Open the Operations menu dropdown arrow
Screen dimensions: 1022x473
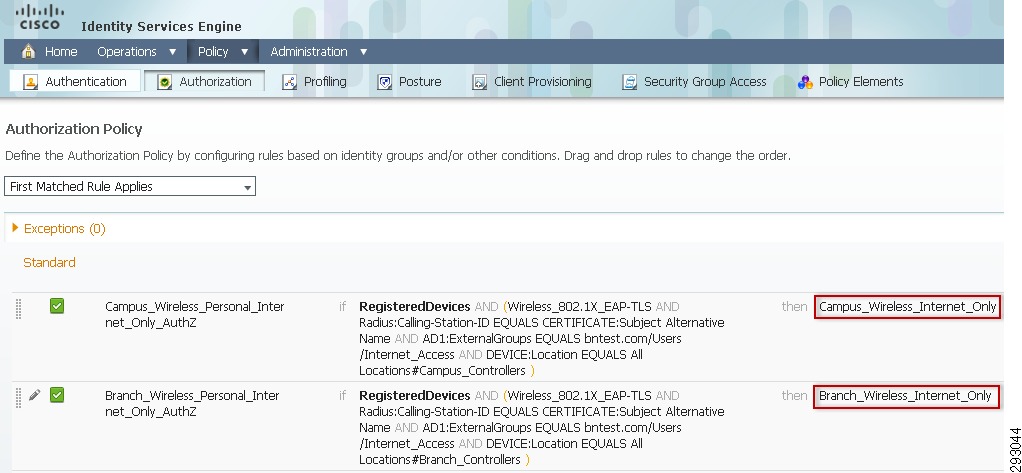coord(172,51)
